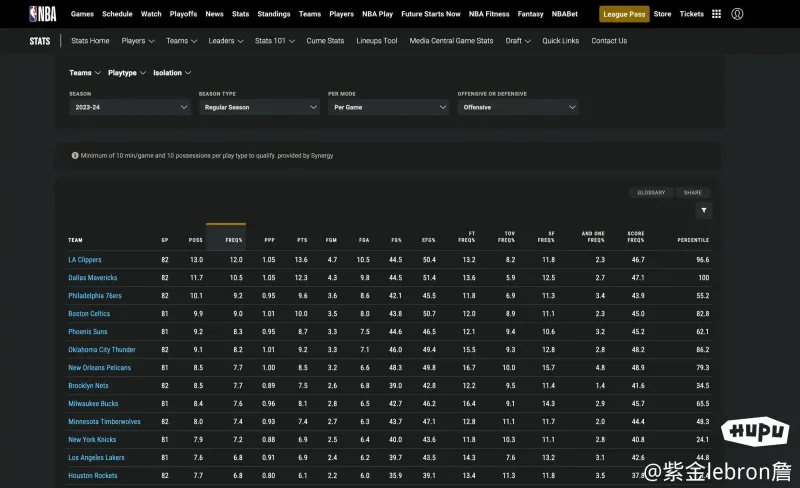Expand the Players stats submenu
Viewport: 800px width, 488px height.
coord(138,41)
